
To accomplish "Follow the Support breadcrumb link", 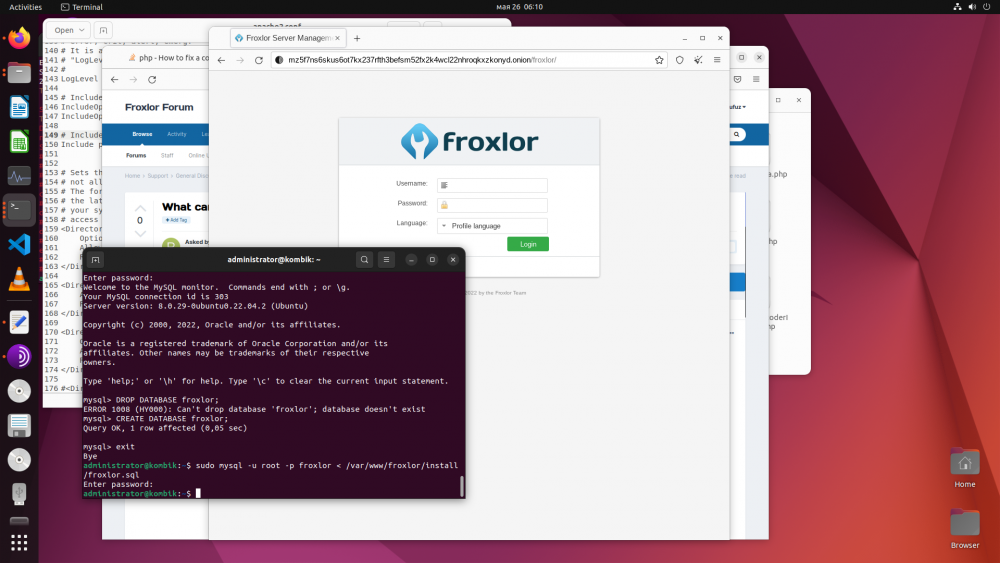I will [158, 176].
